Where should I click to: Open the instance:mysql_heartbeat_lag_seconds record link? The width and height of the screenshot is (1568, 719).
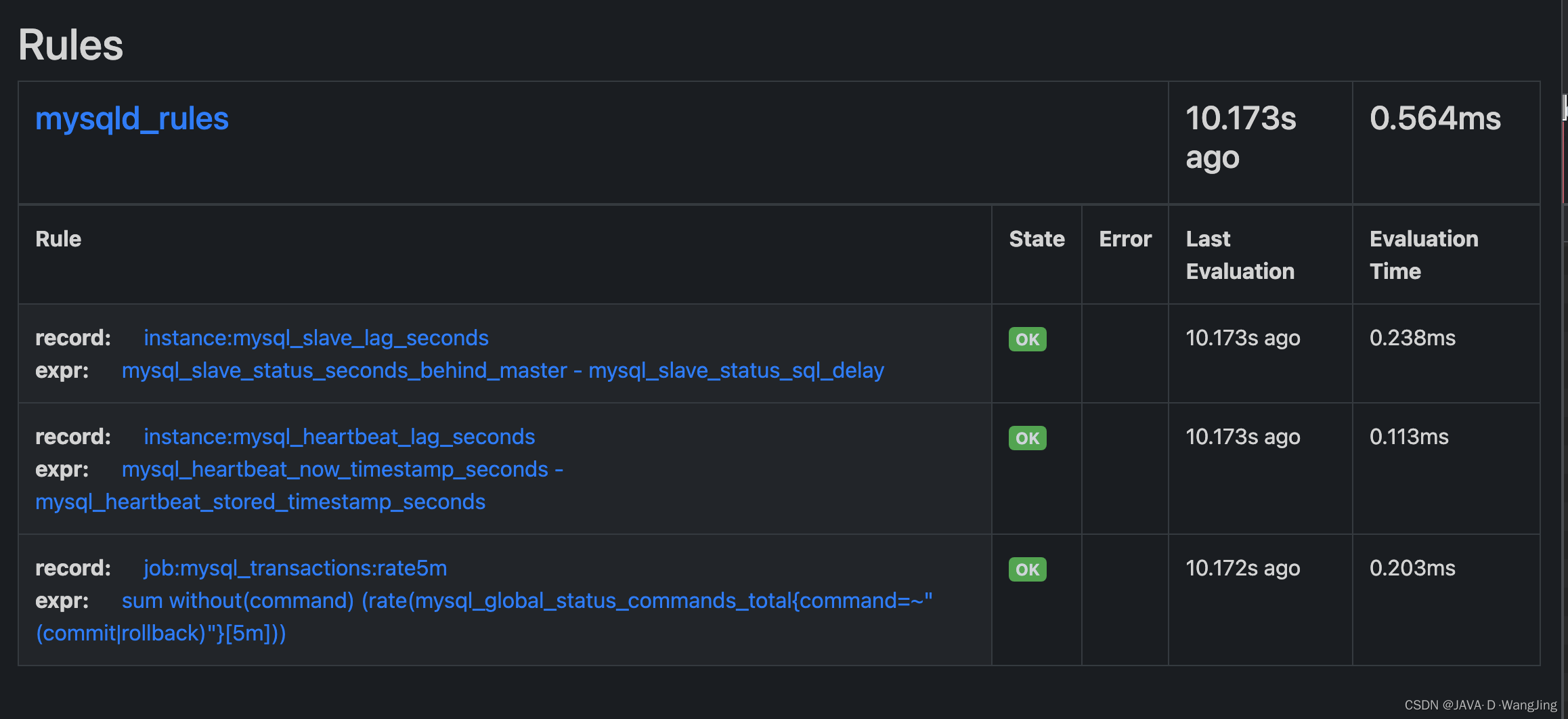coord(339,437)
